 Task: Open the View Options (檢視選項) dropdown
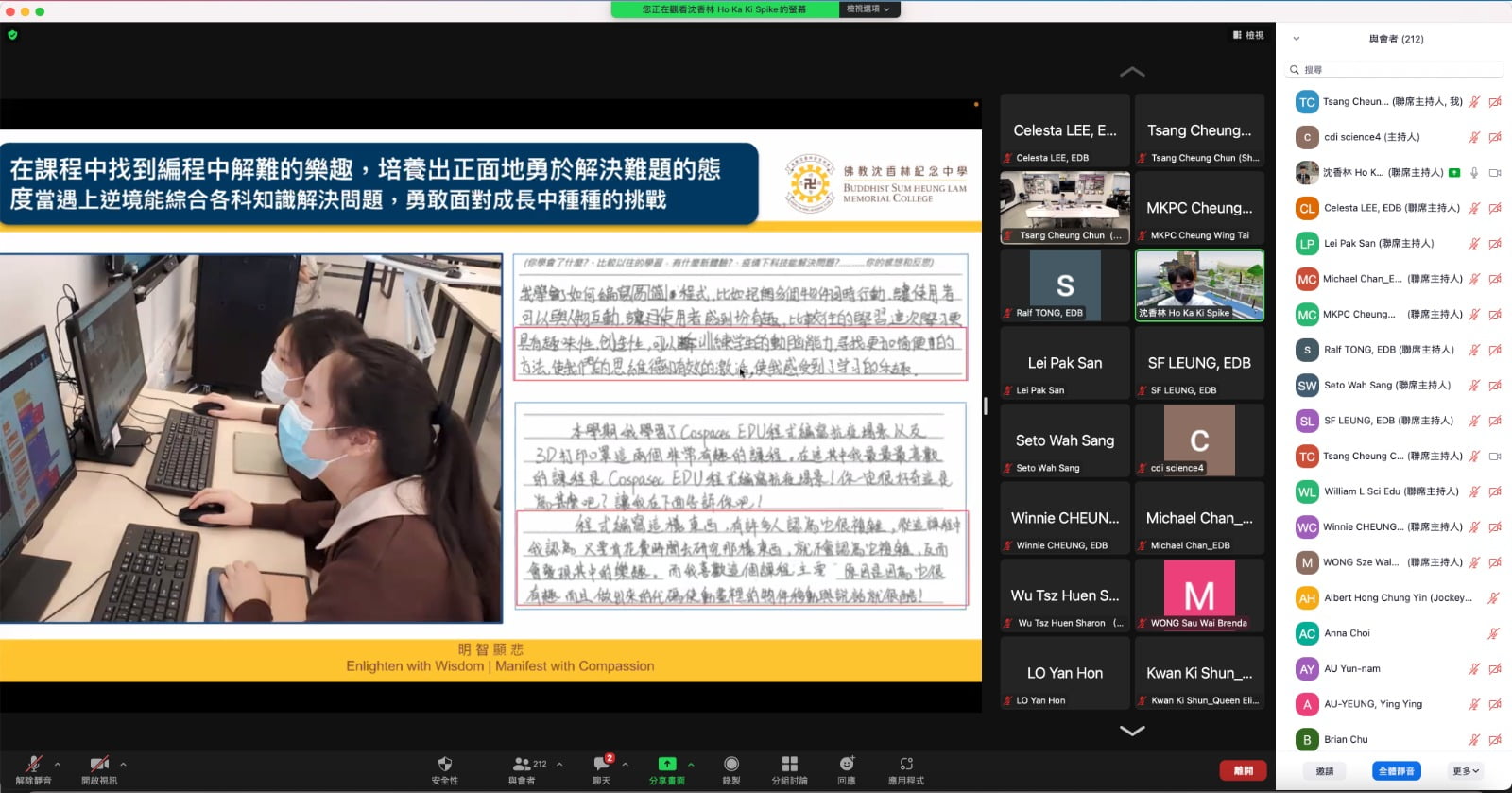[x=868, y=9]
